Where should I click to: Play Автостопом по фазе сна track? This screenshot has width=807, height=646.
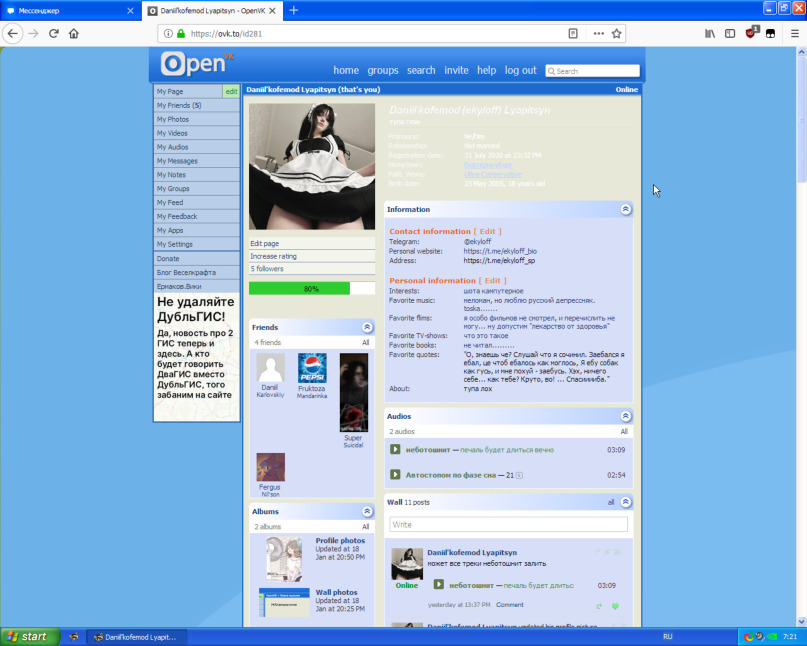pyautogui.click(x=395, y=475)
